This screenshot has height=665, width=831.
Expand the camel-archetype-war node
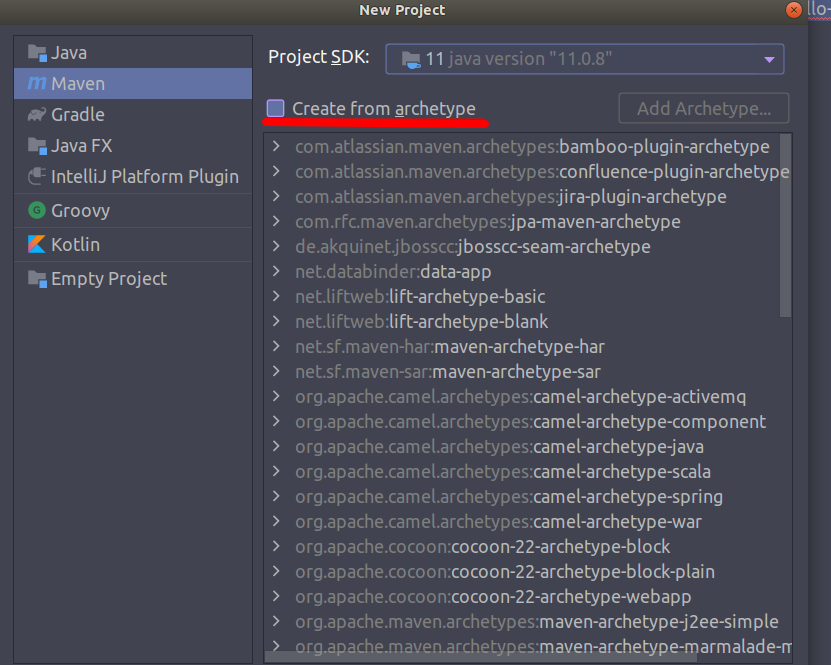point(276,521)
